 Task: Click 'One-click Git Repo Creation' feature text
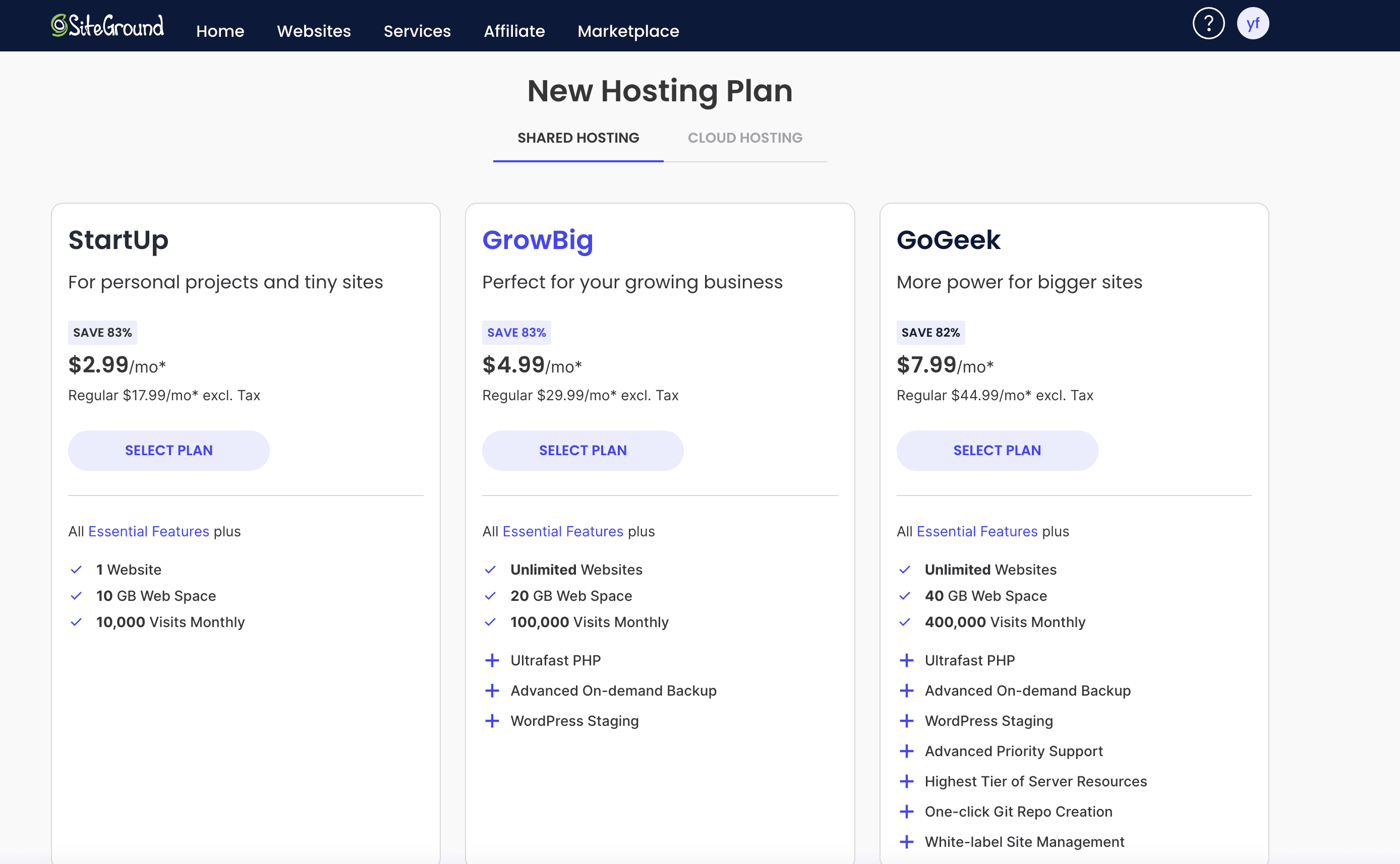pyautogui.click(x=1019, y=812)
